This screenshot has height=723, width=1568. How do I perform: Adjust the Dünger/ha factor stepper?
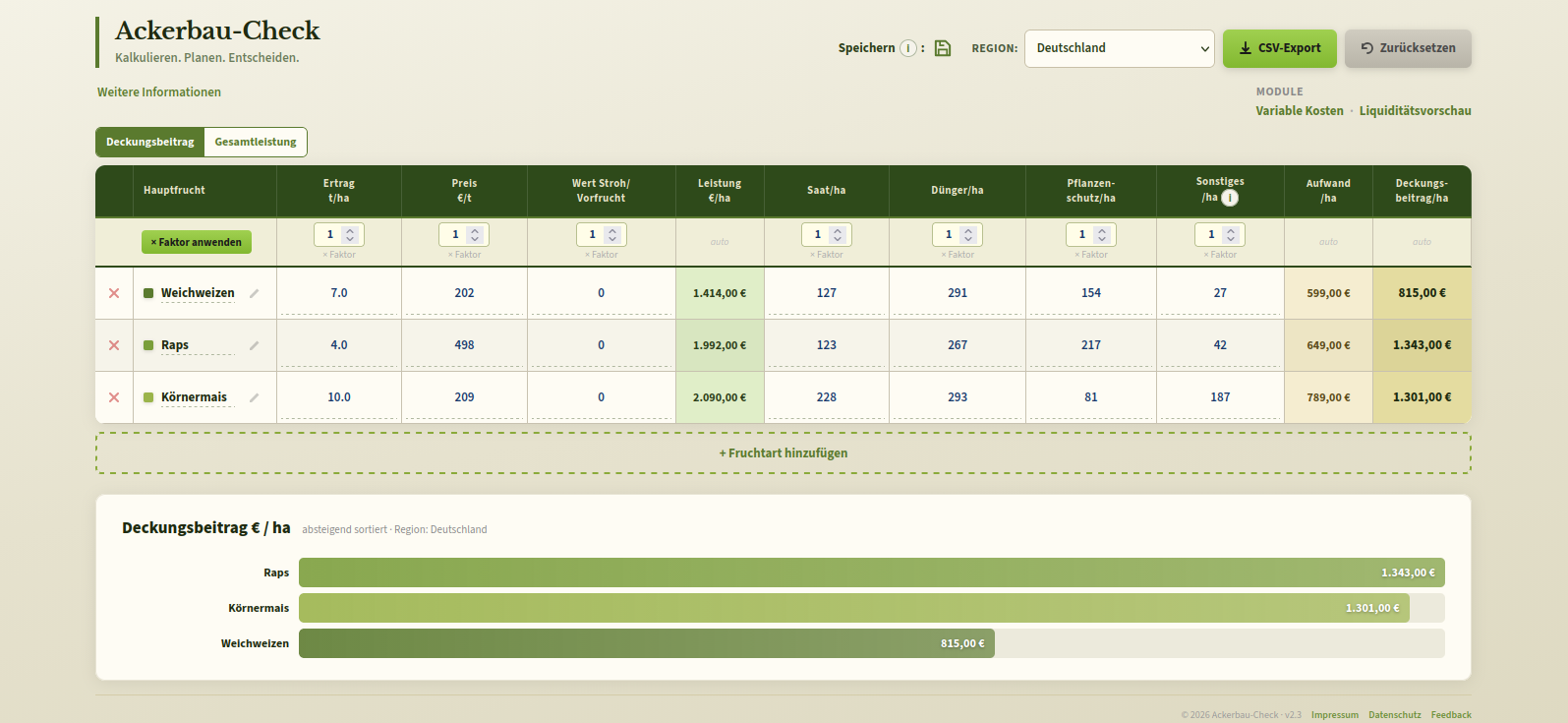pyautogui.click(x=967, y=235)
